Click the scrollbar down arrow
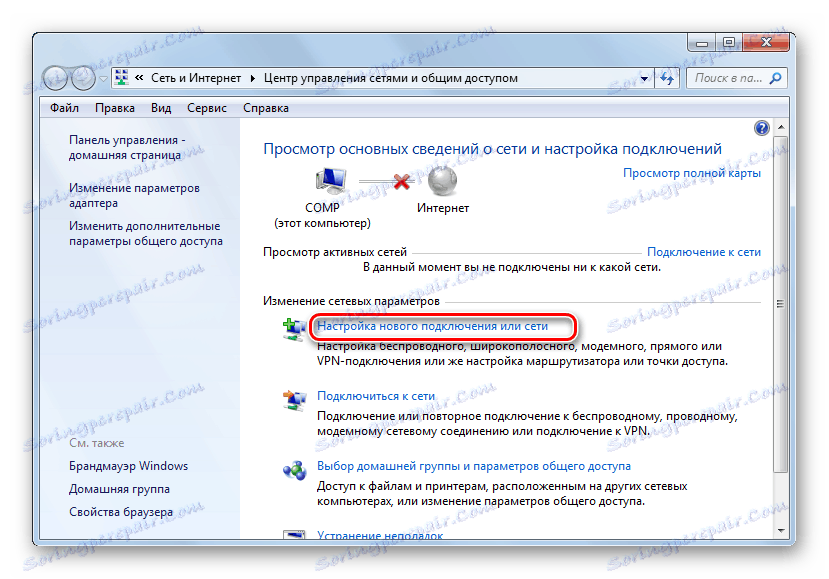 click(x=781, y=530)
